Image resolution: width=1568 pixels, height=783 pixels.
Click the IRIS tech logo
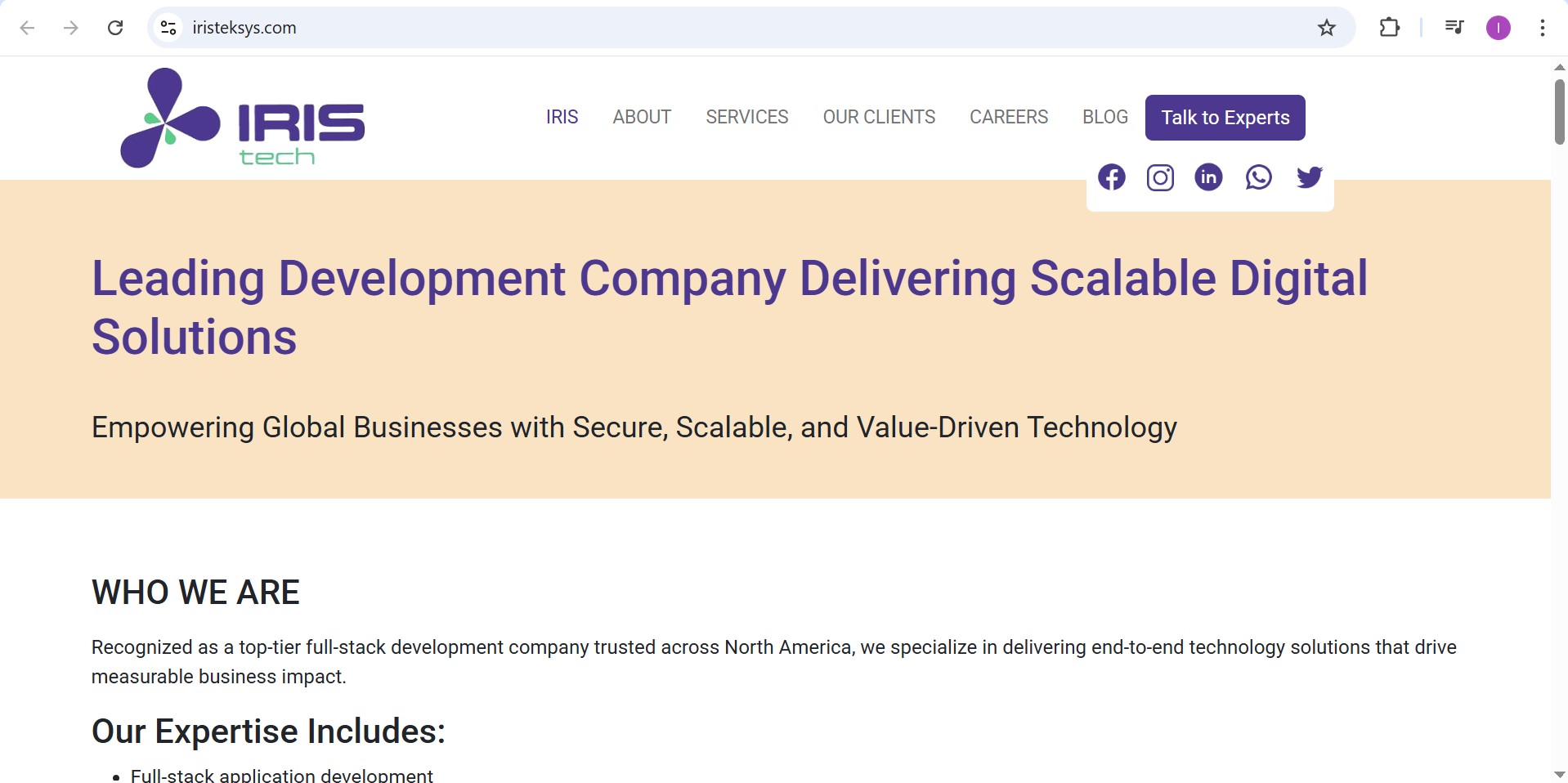tap(243, 119)
